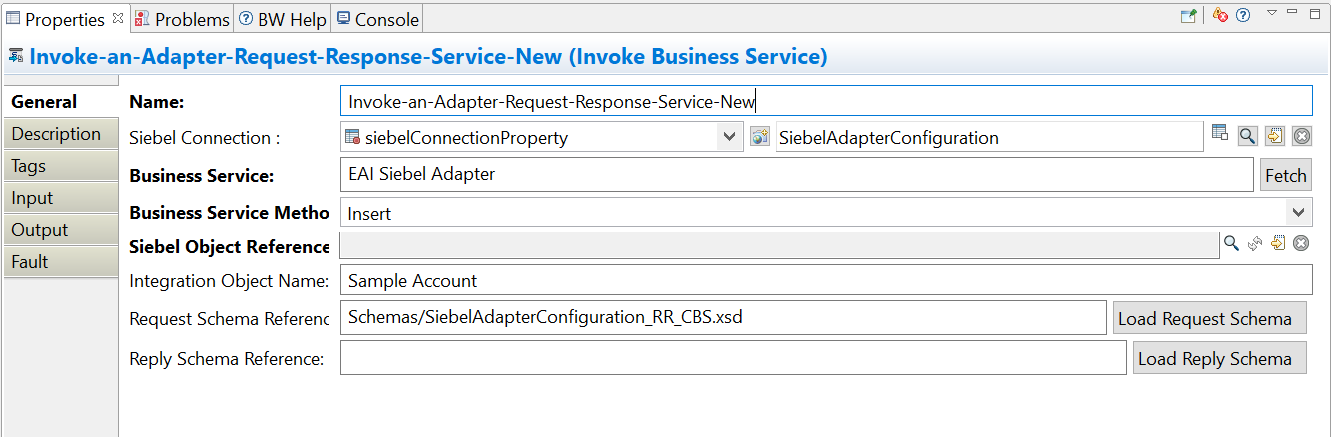Clear Siebel Object Reference with X icon
Image resolution: width=1331 pixels, height=437 pixels.
(x=1301, y=243)
